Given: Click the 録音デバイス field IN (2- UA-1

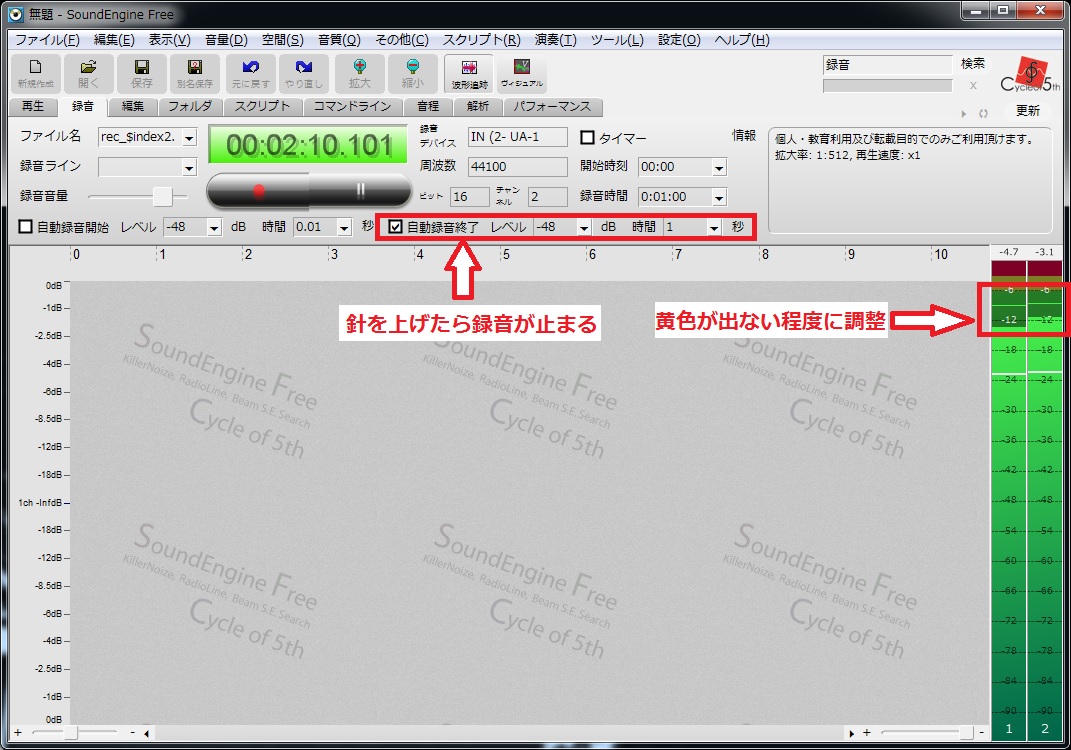Looking at the screenshot, I should pyautogui.click(x=518, y=137).
